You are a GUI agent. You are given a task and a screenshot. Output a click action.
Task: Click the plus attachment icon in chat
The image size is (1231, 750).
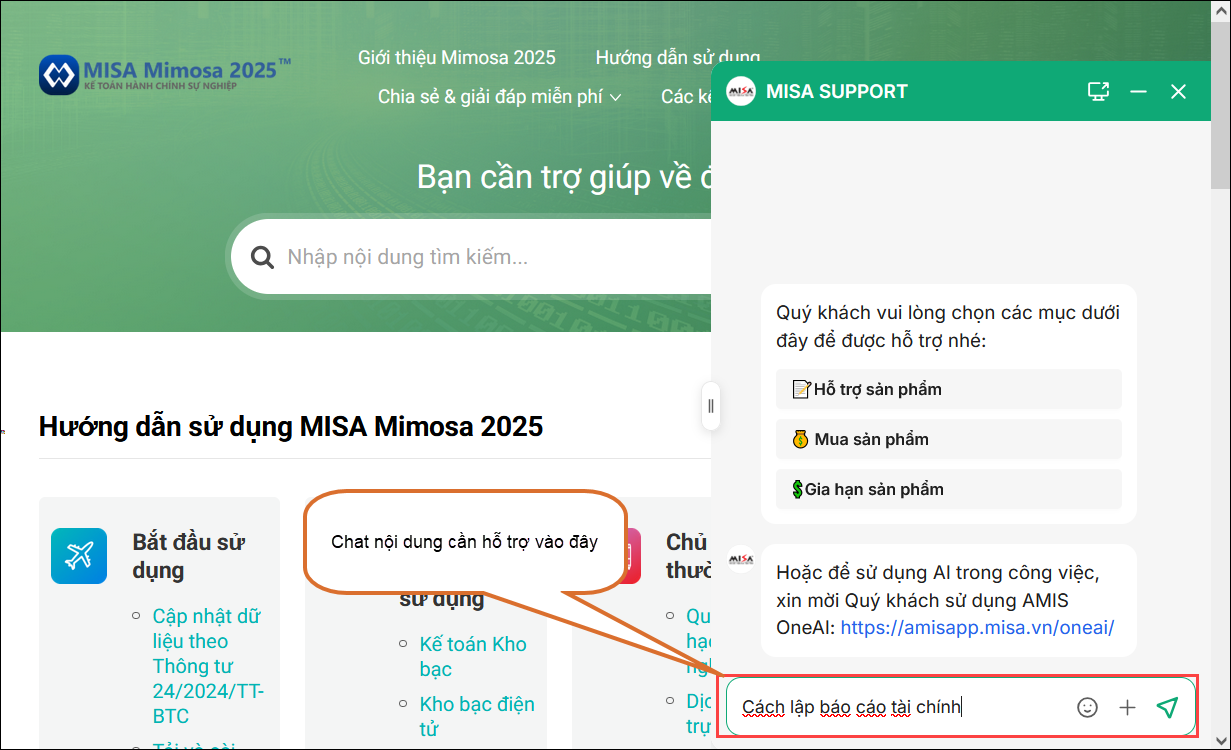tap(1127, 707)
